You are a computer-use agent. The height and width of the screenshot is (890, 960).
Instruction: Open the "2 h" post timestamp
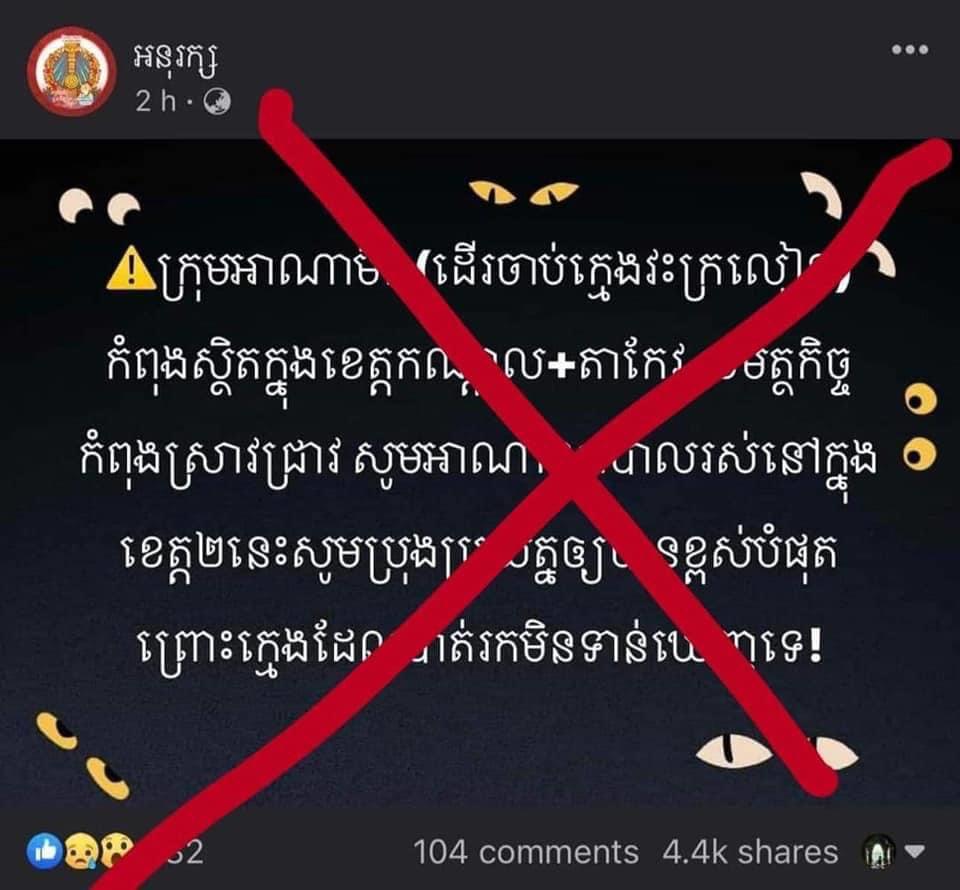pos(155,102)
